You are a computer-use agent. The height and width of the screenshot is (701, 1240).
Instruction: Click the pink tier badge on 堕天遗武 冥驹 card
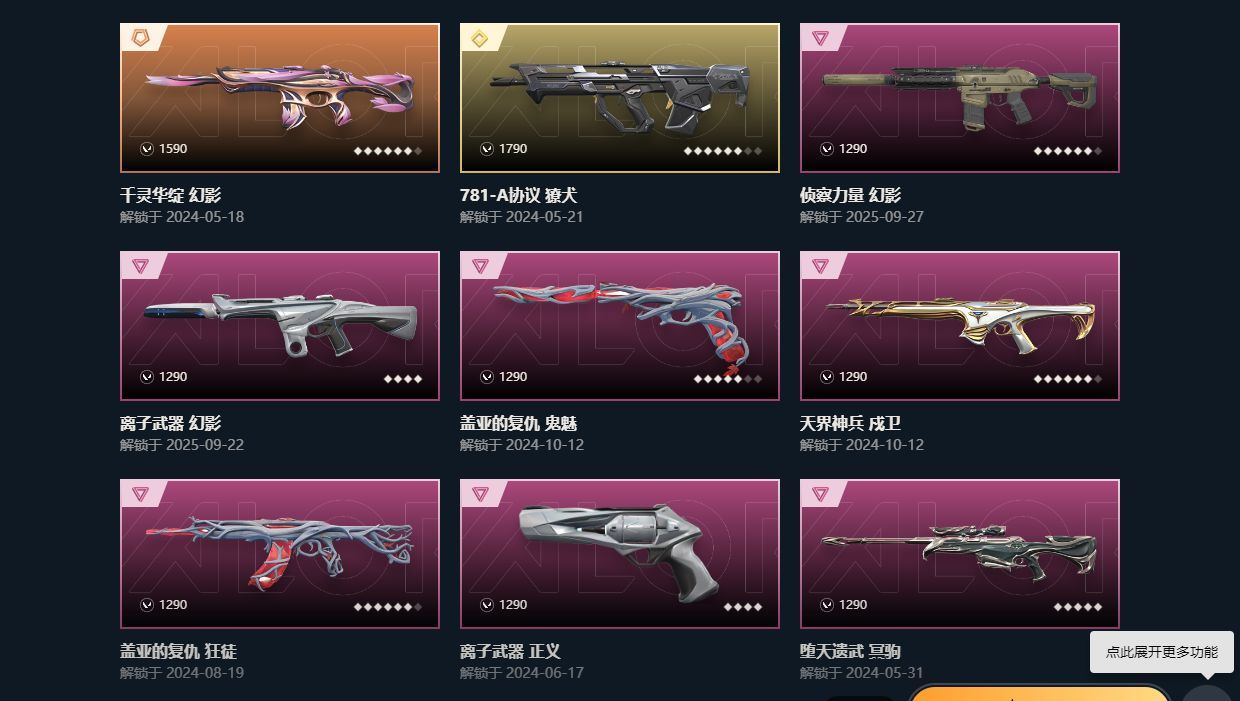coord(820,494)
